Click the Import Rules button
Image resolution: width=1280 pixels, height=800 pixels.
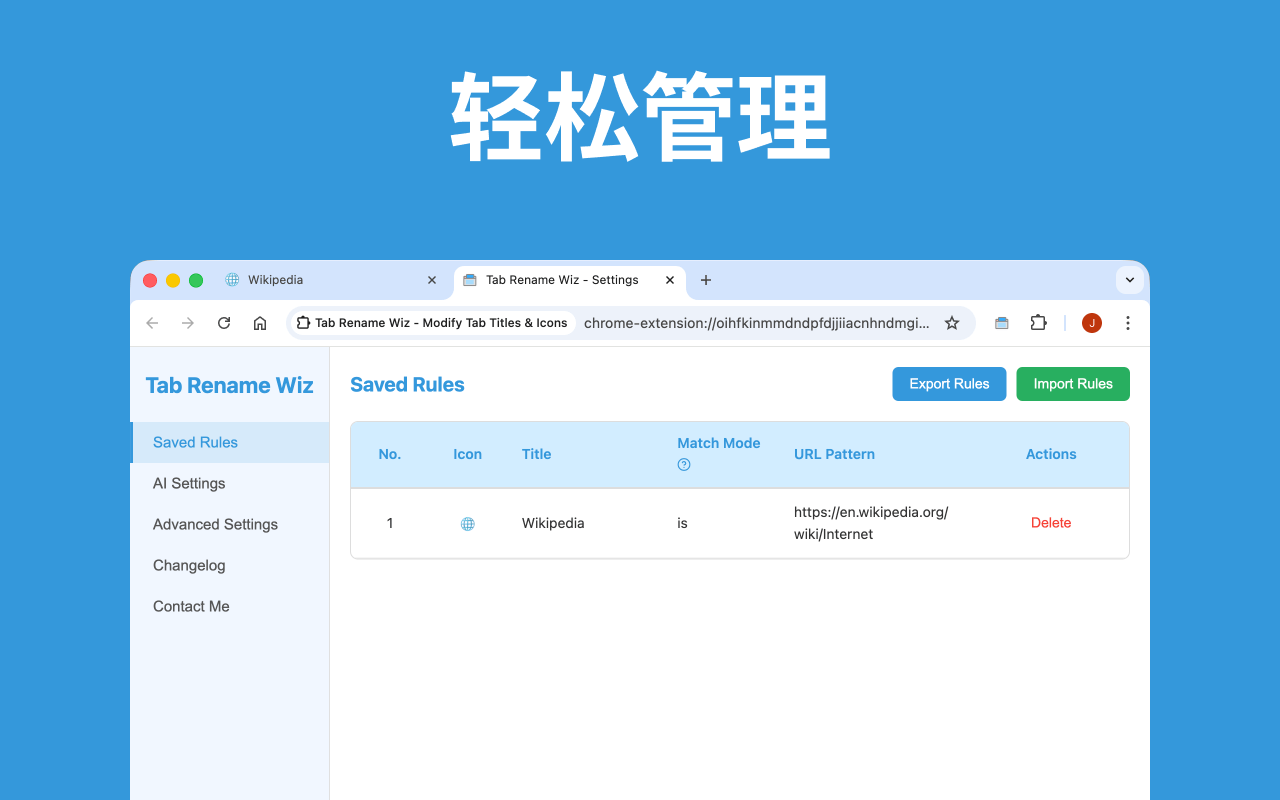1072,383
